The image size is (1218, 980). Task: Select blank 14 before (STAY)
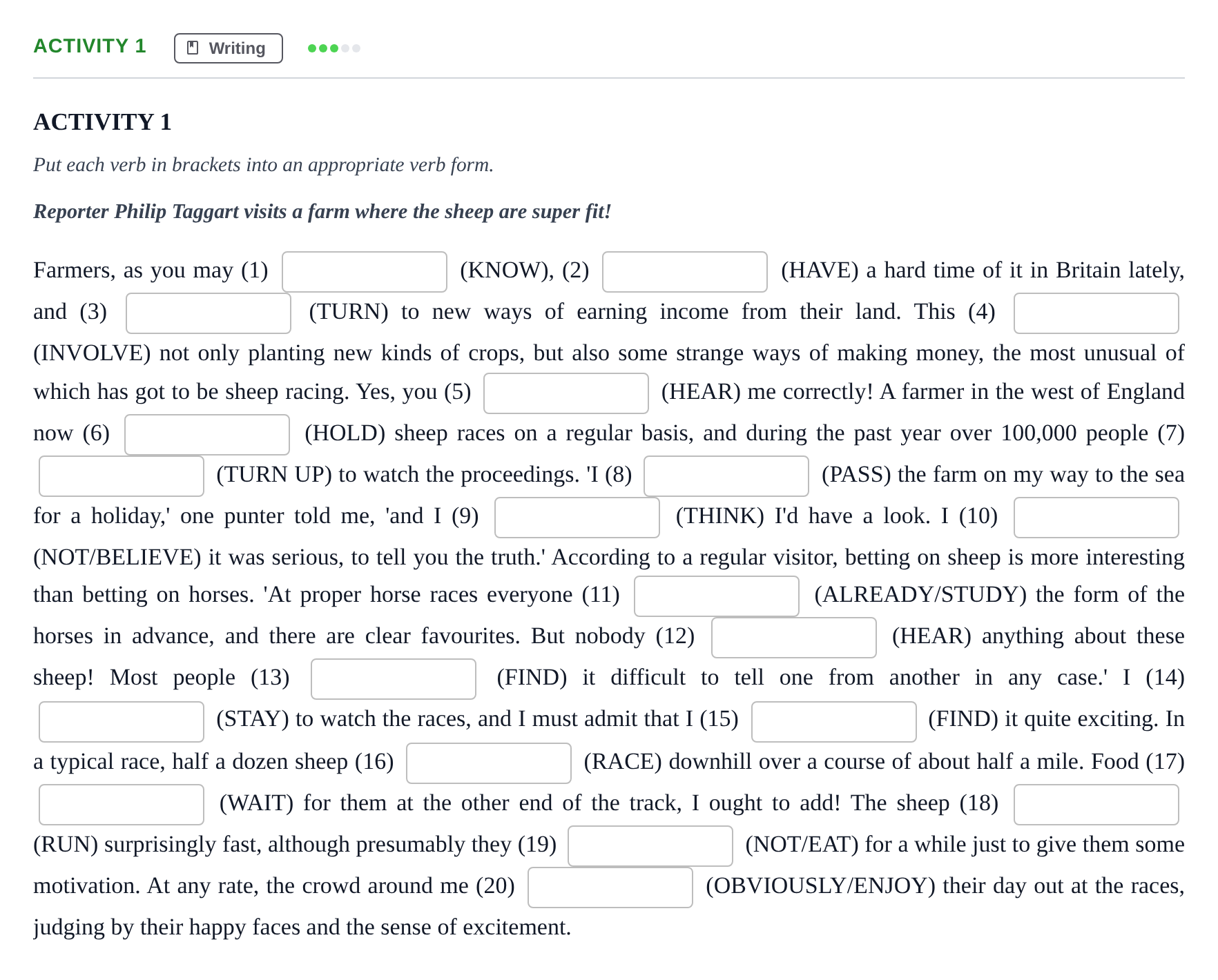[x=122, y=722]
